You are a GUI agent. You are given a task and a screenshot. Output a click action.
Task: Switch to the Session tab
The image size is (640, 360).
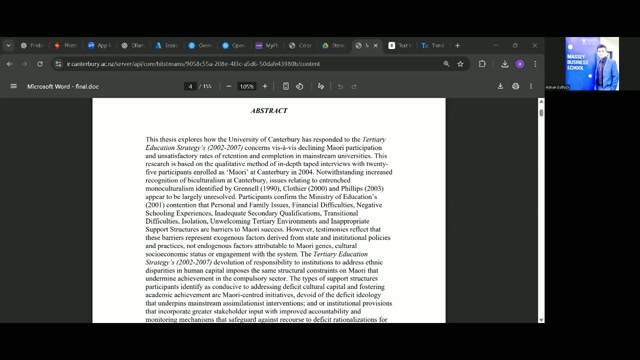[x=167, y=45]
